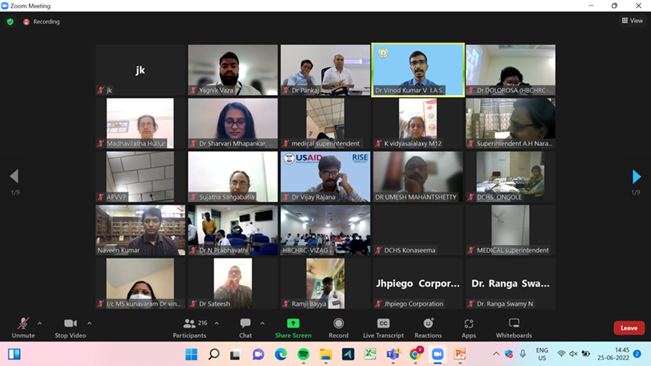Open Teams Chat taskbar icon

click(x=258, y=354)
